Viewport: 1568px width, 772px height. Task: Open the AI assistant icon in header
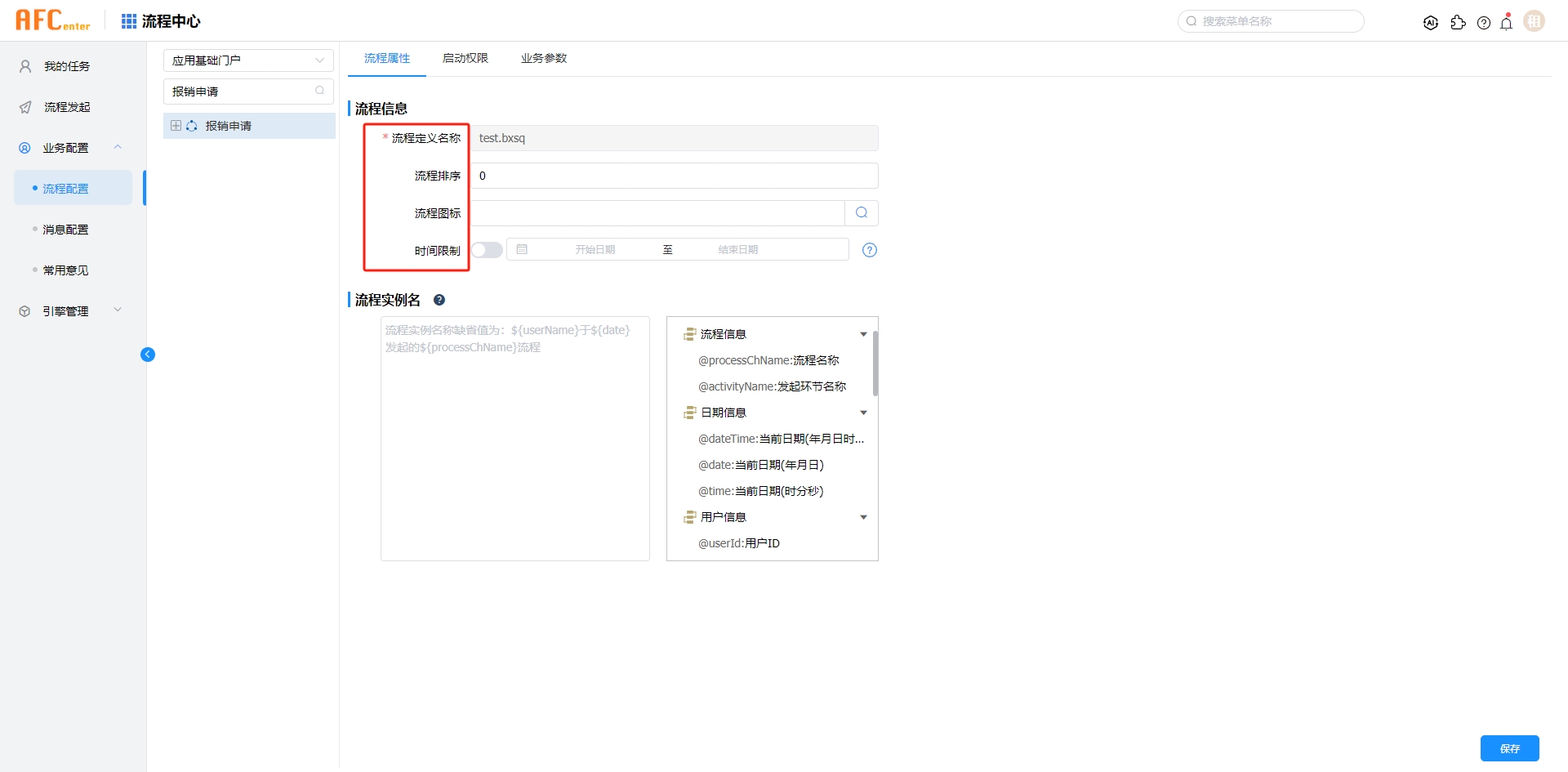(1430, 23)
